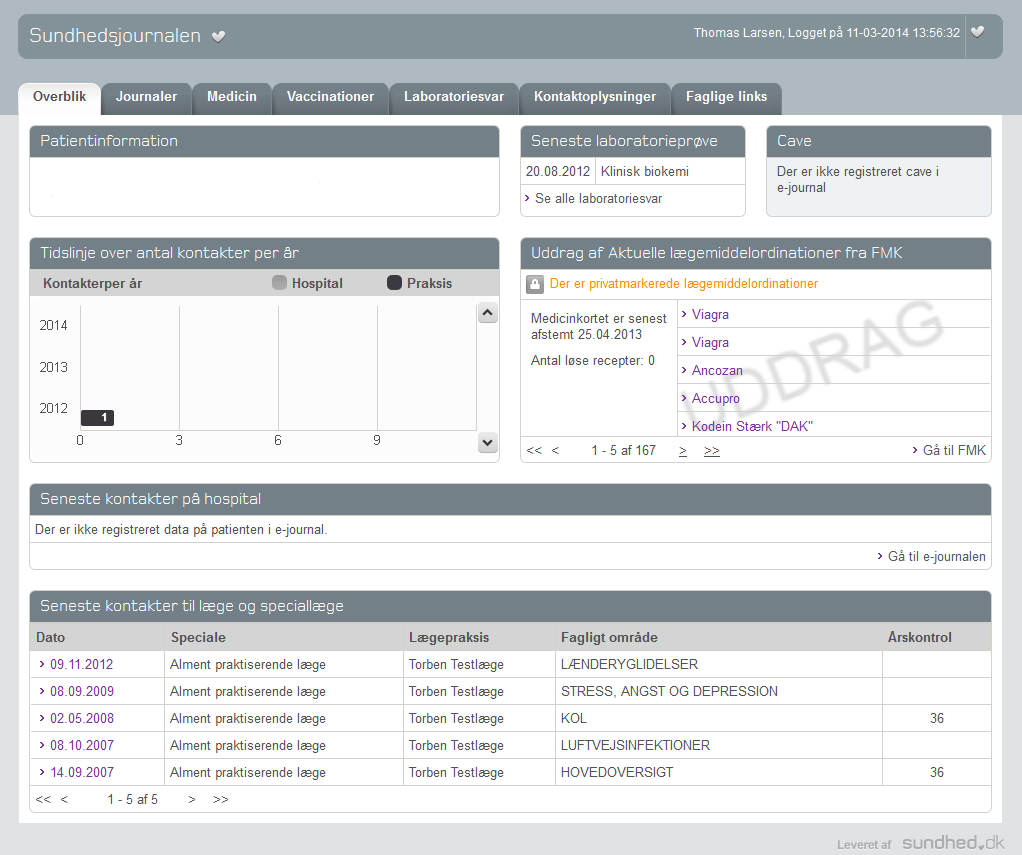Expand the 02.05.2008 KOL contact row

81,718
